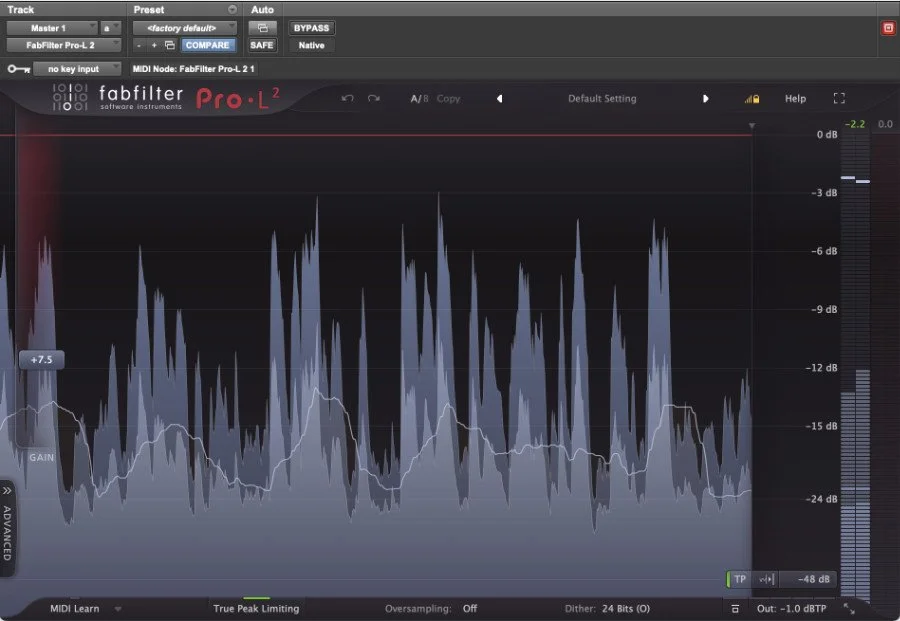Open the Master 1 track selector
This screenshot has height=621, width=900.
pos(52,28)
